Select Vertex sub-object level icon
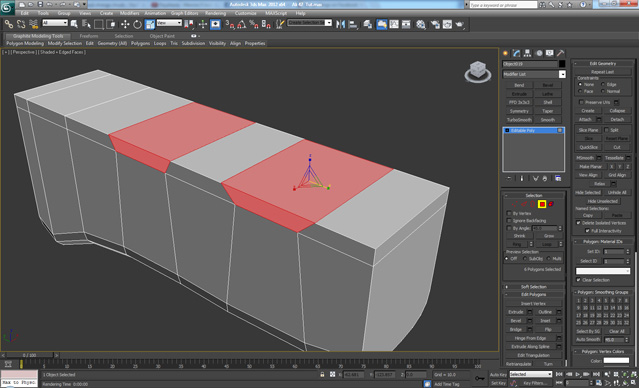 point(515,204)
